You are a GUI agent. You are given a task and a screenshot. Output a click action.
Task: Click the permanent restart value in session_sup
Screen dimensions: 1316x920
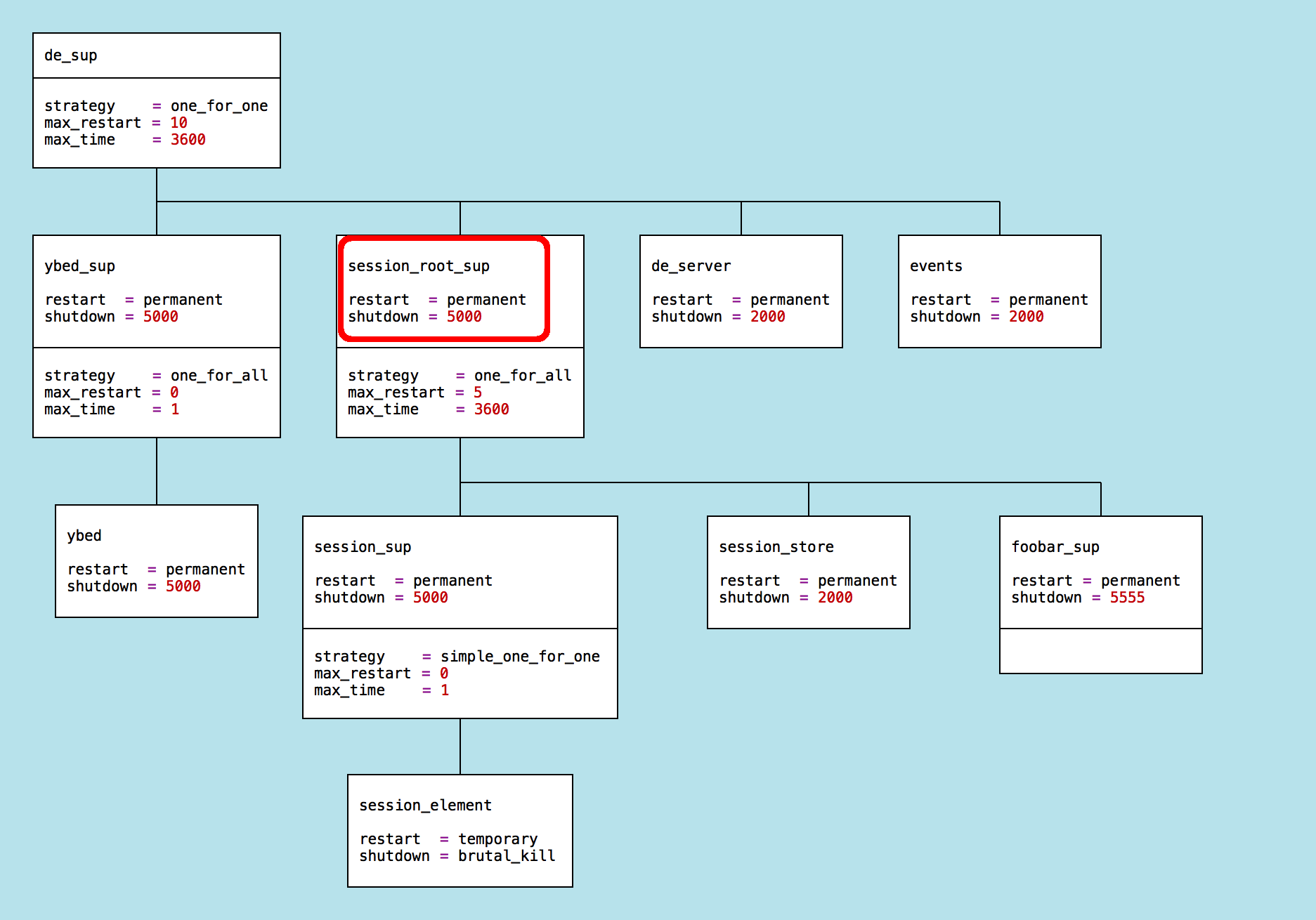pyautogui.click(x=453, y=581)
